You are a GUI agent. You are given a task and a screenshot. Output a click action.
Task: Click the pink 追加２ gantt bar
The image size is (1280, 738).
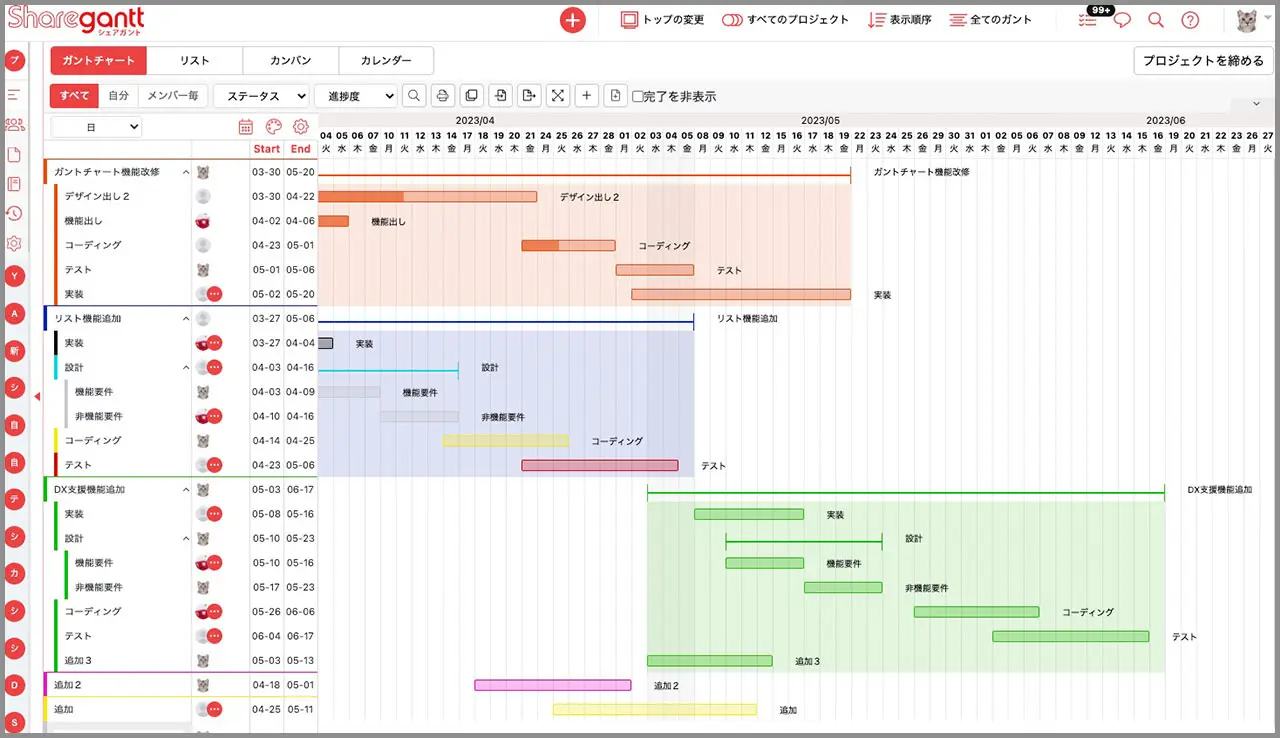click(553, 685)
